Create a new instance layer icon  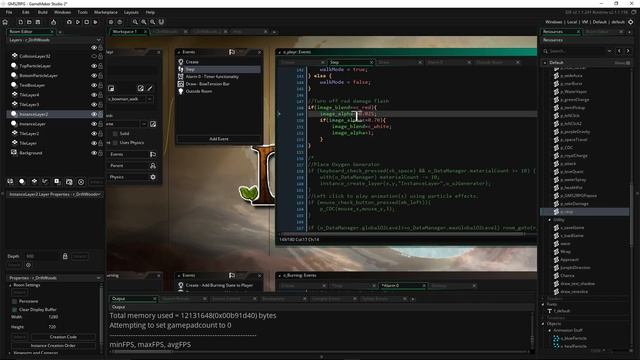click(x=22, y=182)
